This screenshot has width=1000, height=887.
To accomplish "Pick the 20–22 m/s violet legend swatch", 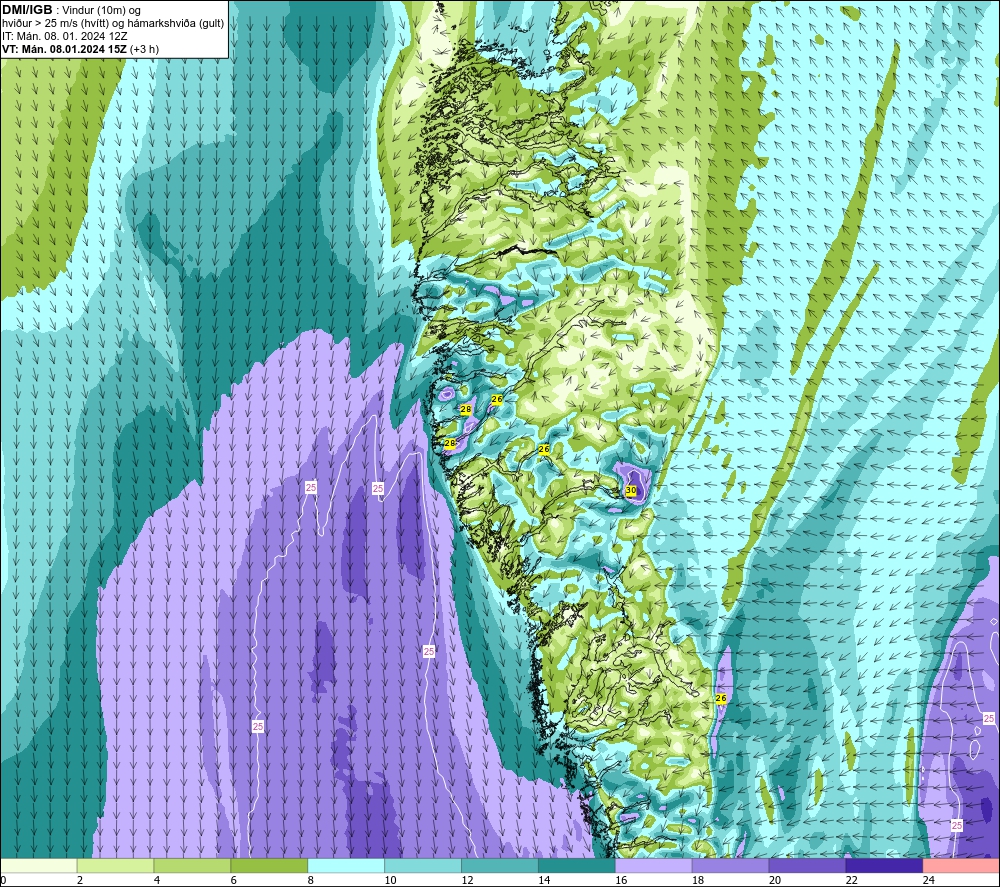I will coord(807,865).
